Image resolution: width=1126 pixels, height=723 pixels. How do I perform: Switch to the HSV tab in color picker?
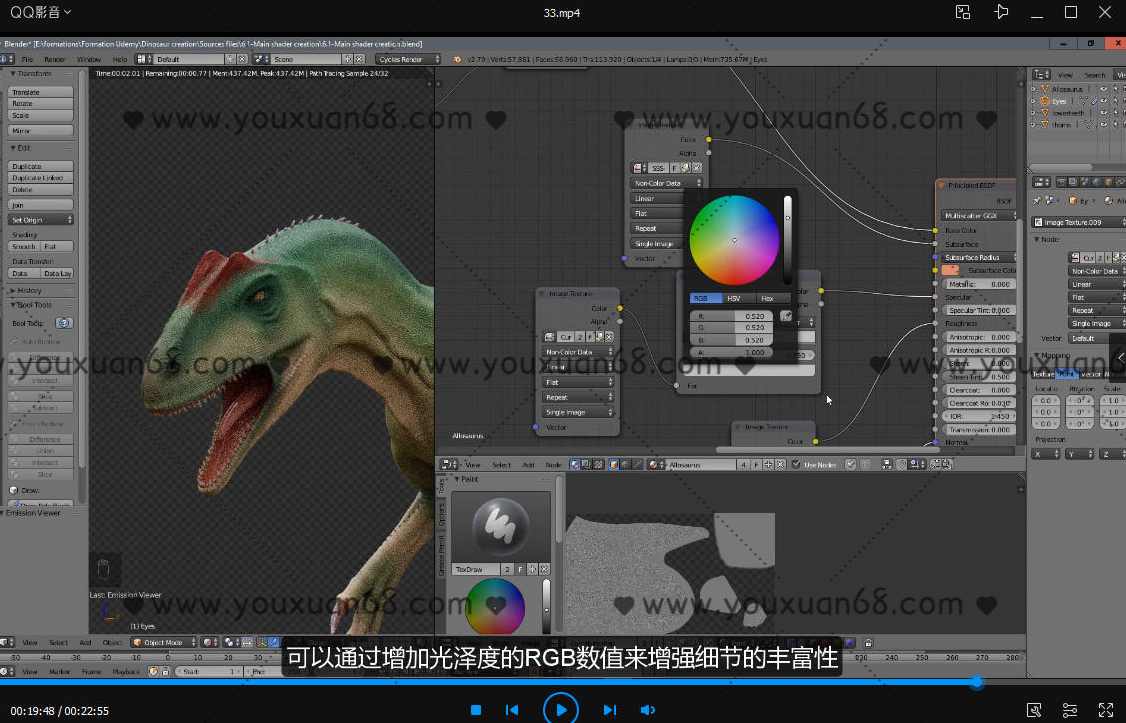click(733, 298)
